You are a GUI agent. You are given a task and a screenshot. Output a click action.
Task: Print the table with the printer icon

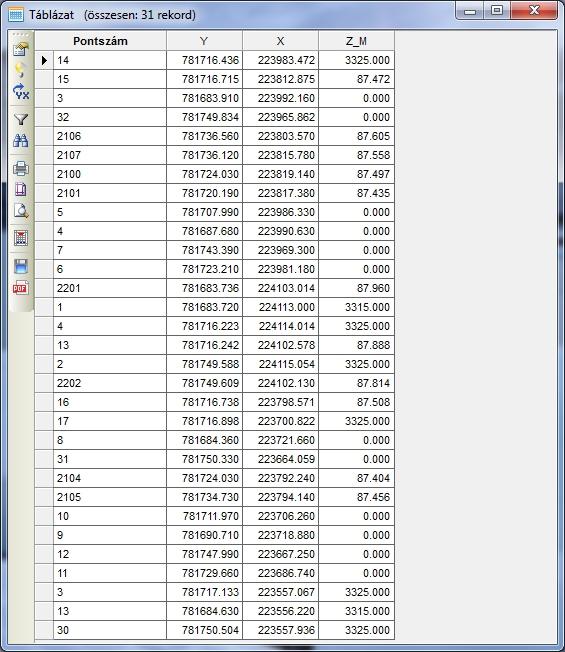point(20,168)
